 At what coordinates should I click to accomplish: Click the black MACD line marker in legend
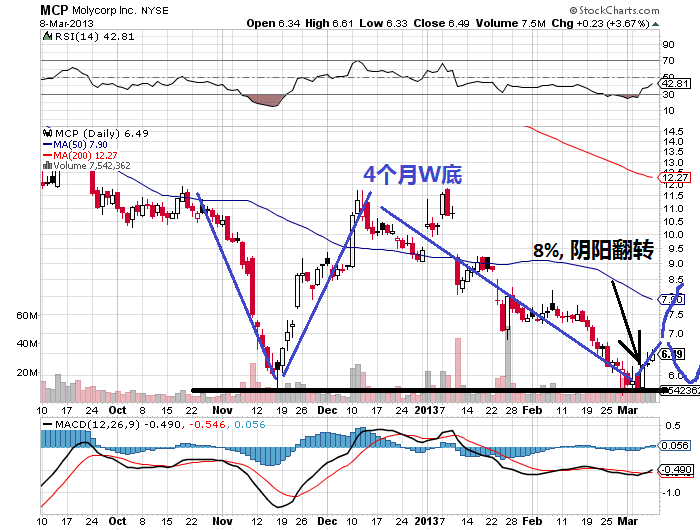(47, 425)
